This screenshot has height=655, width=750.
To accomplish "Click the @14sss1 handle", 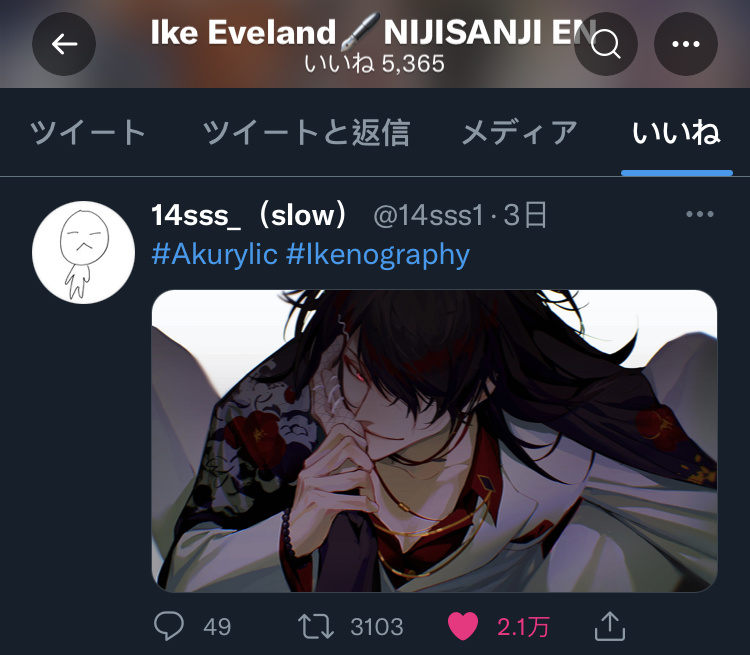I will [x=429, y=215].
